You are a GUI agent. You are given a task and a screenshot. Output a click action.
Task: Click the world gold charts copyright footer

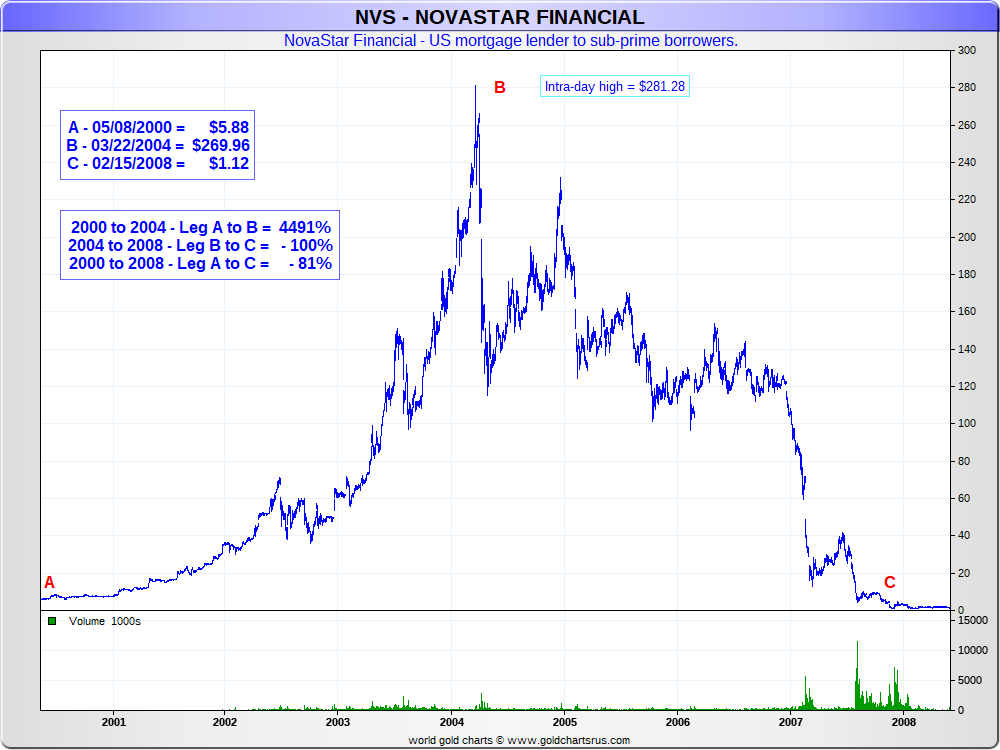(519, 740)
